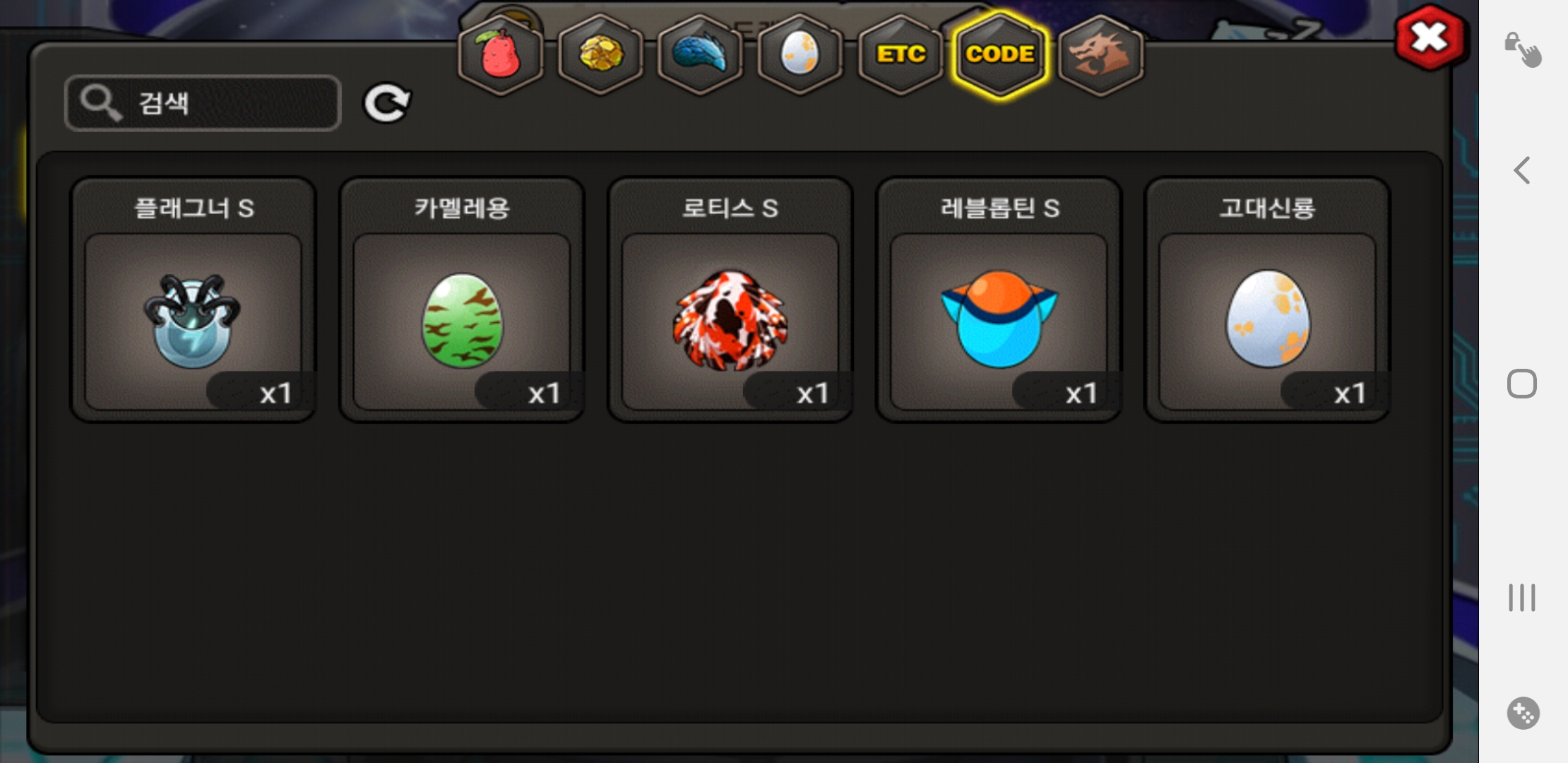Viewport: 1568px width, 763px height.
Task: Choose the green 카멜레용 egg
Action: click(462, 300)
